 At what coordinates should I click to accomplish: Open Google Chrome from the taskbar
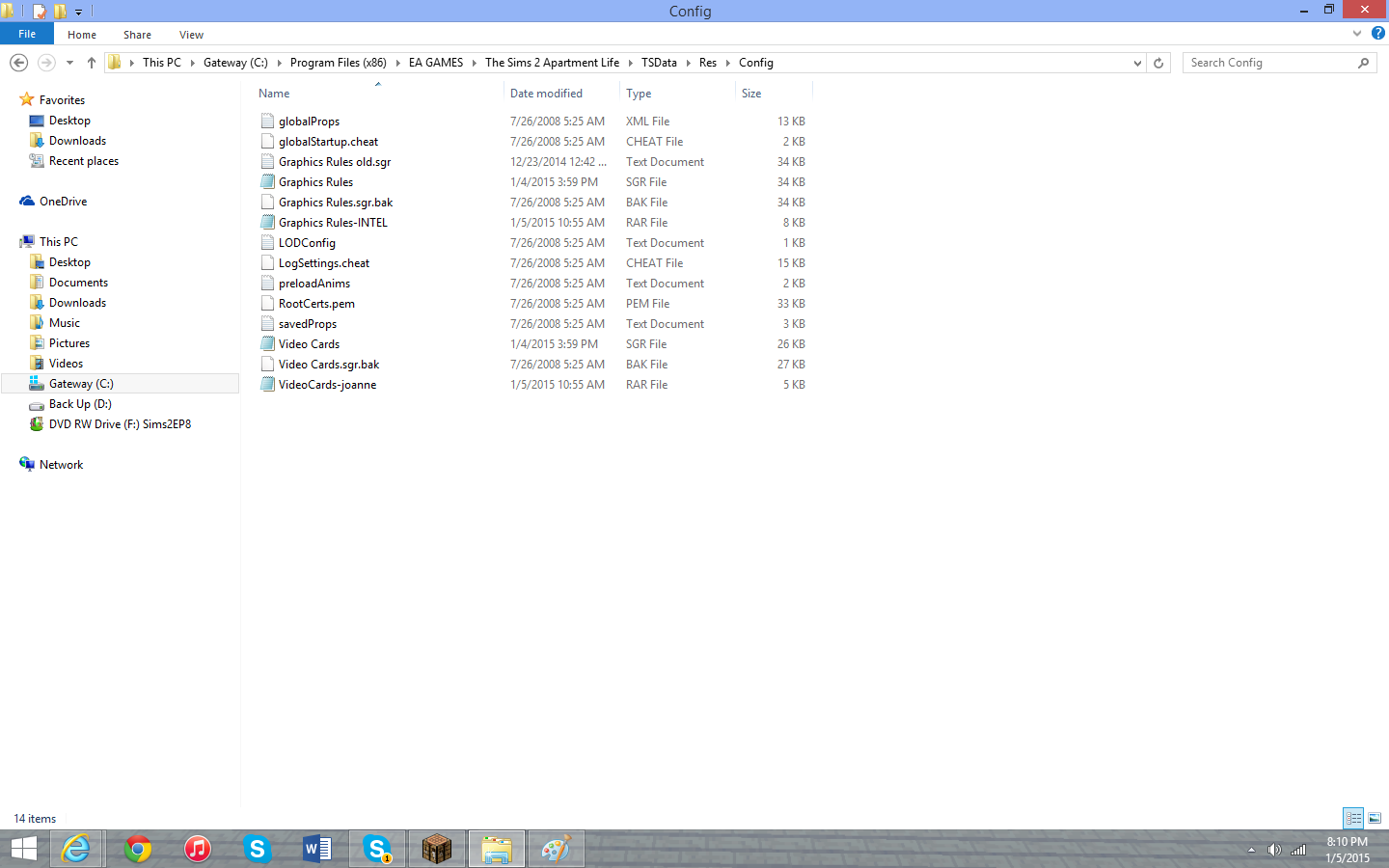(x=138, y=849)
